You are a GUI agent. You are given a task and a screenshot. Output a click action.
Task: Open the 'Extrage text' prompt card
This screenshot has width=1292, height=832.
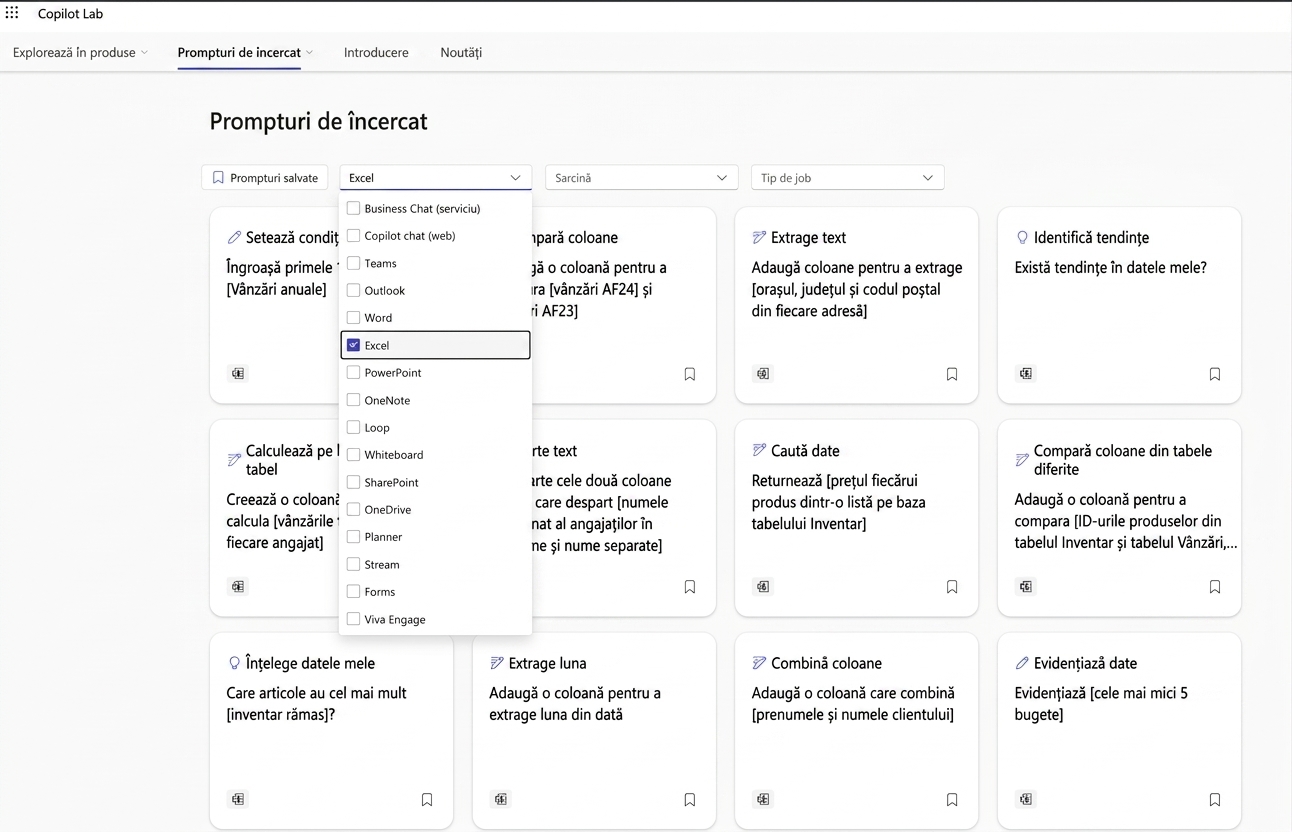tap(856, 305)
